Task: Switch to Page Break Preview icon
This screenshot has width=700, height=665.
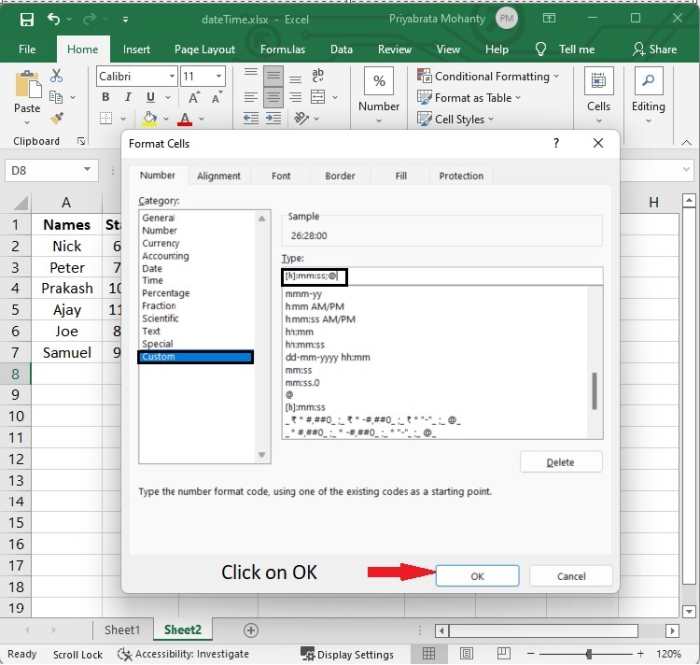Action: click(503, 654)
